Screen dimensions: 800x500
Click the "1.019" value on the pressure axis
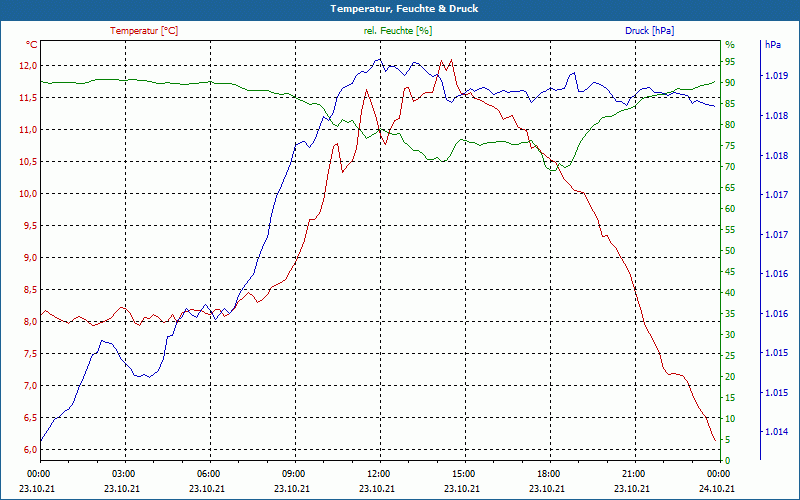[x=776, y=76]
